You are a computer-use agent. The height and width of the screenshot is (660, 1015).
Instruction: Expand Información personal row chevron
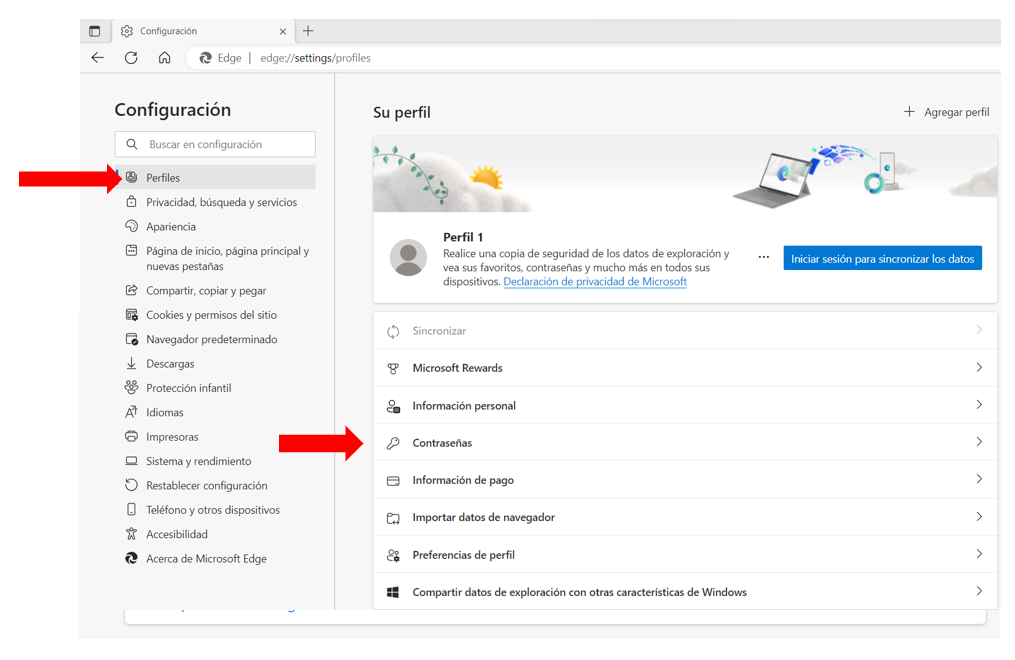point(979,404)
